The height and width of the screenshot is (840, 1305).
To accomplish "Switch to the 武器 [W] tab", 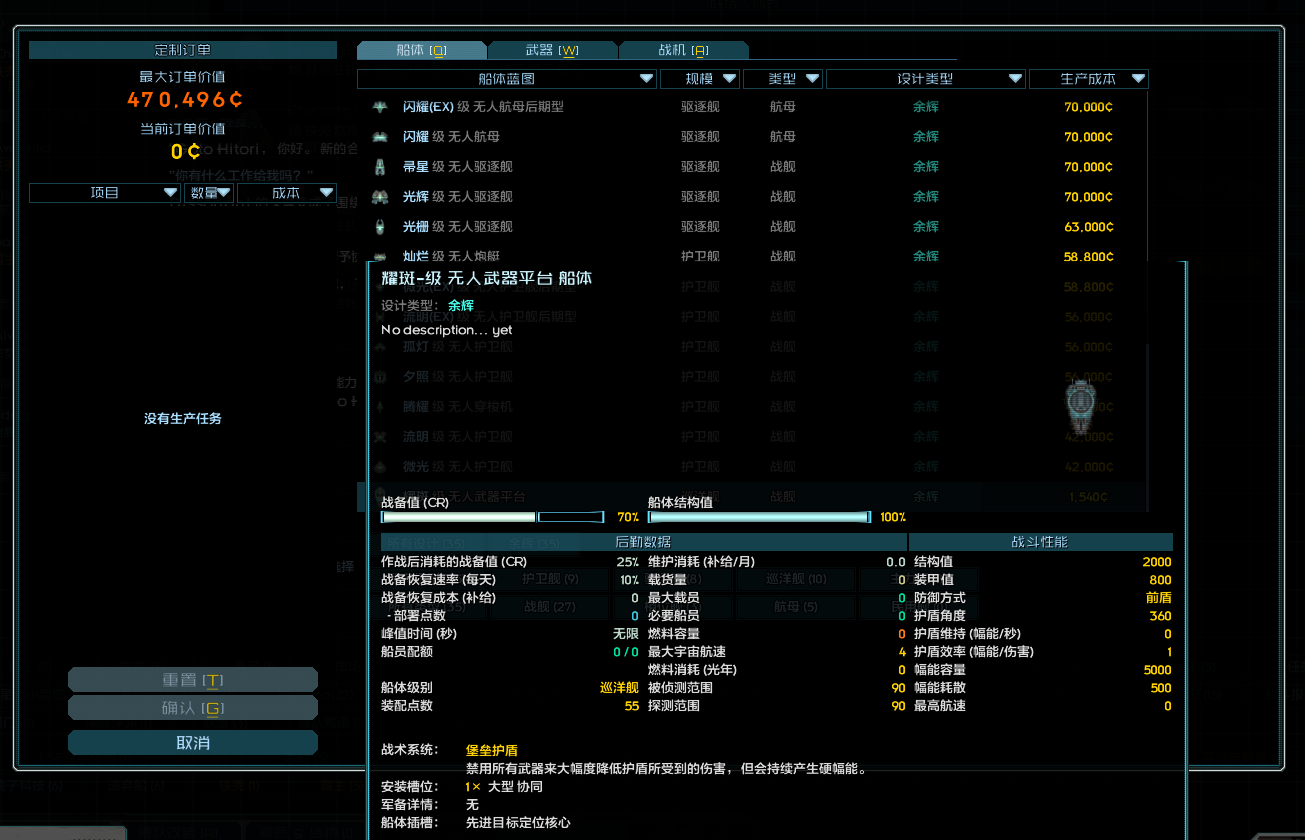I will pyautogui.click(x=552, y=51).
